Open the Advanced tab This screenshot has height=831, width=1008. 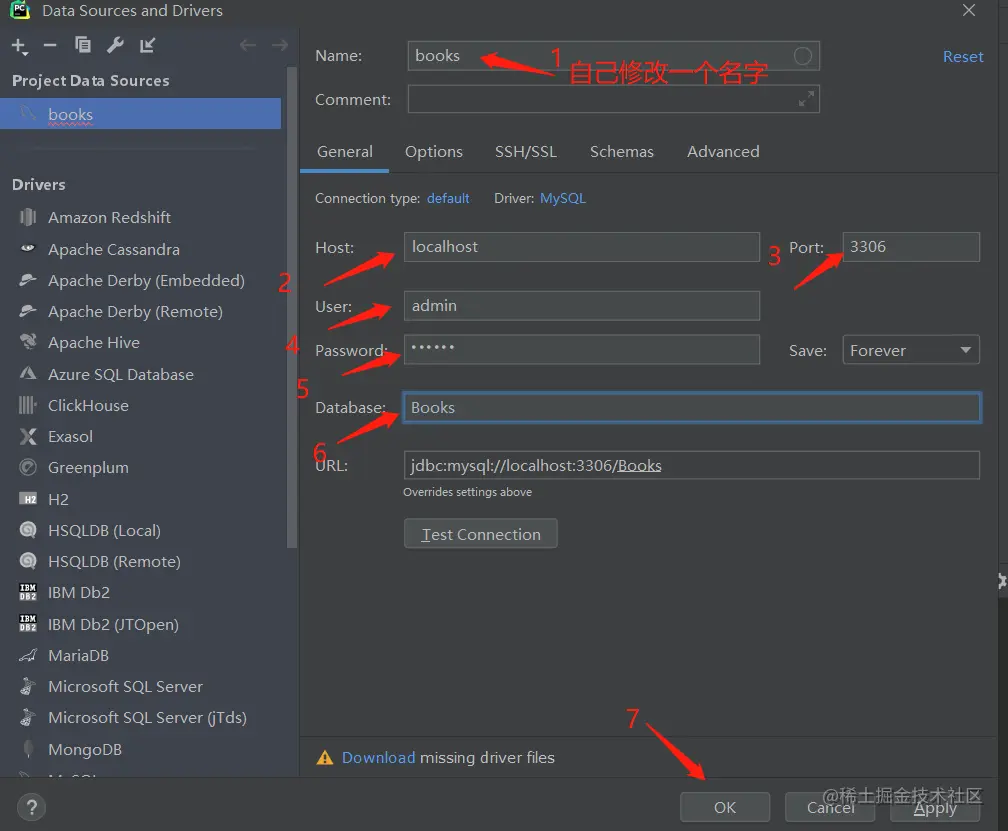click(723, 152)
